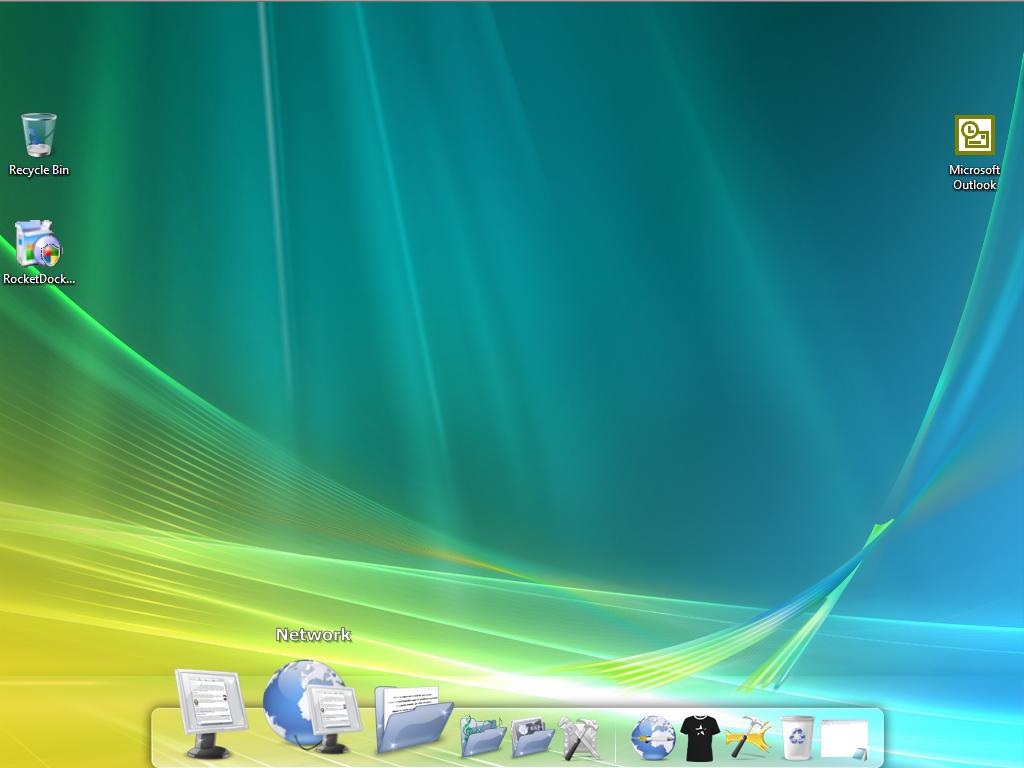Click the globe with arrow dock icon

click(653, 737)
